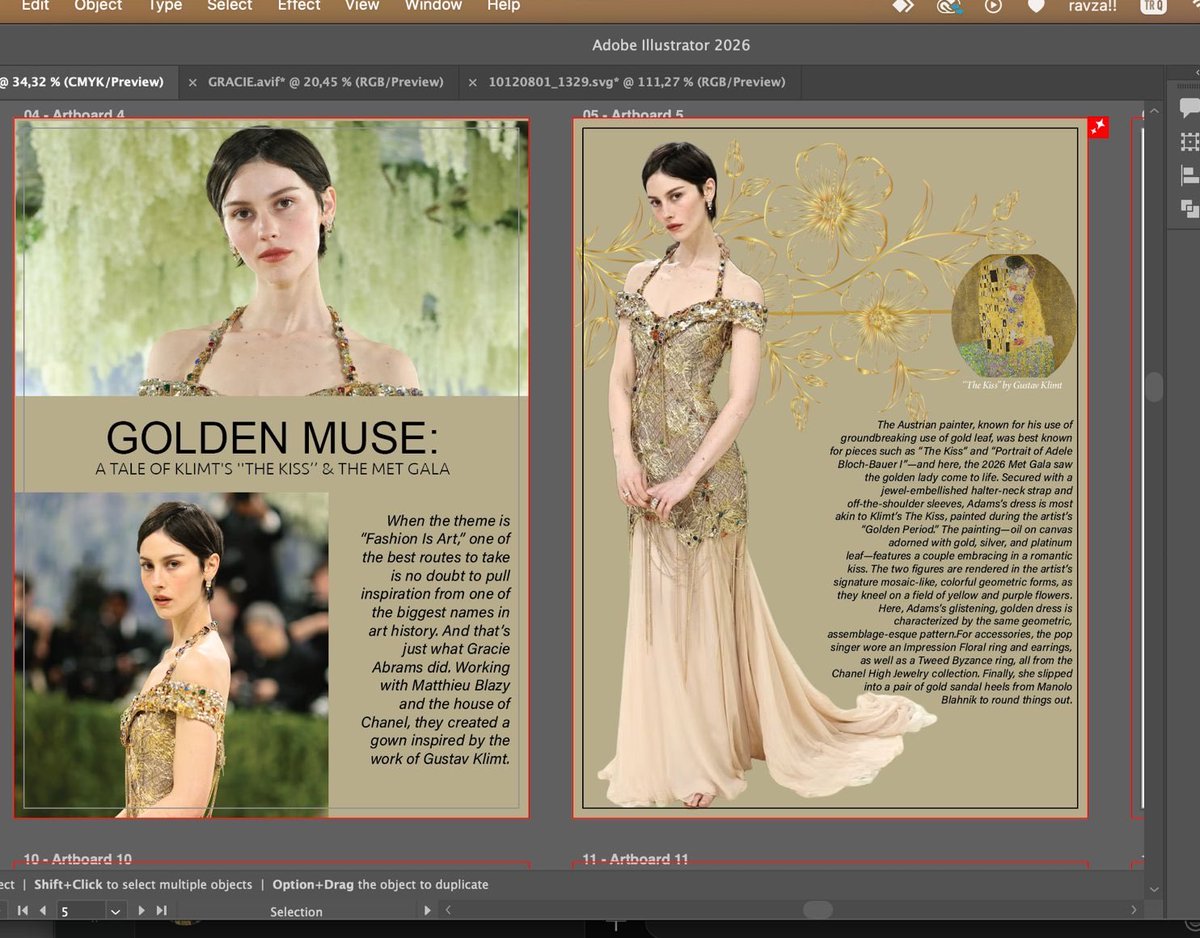Open the Object menu
This screenshot has height=938, width=1200.
pos(98,5)
